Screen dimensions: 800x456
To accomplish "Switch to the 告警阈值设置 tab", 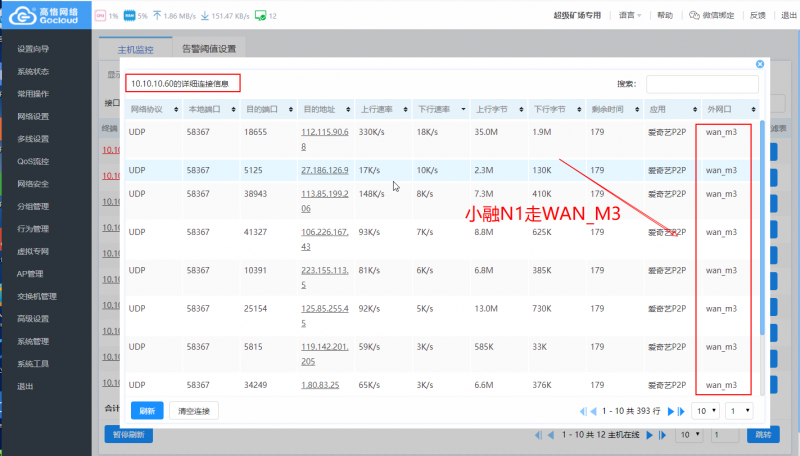I will tap(208, 48).
